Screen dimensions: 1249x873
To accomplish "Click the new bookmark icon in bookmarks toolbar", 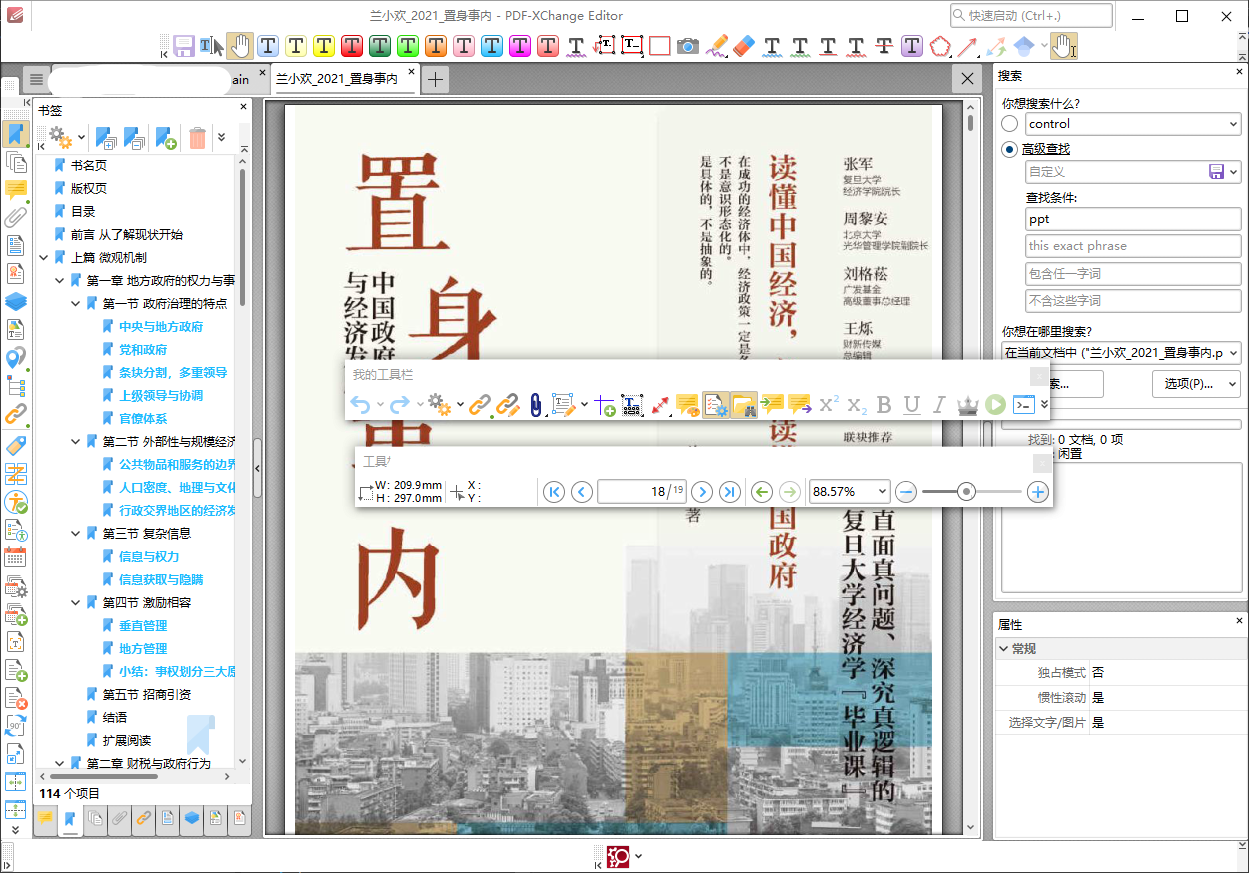I will click(166, 137).
